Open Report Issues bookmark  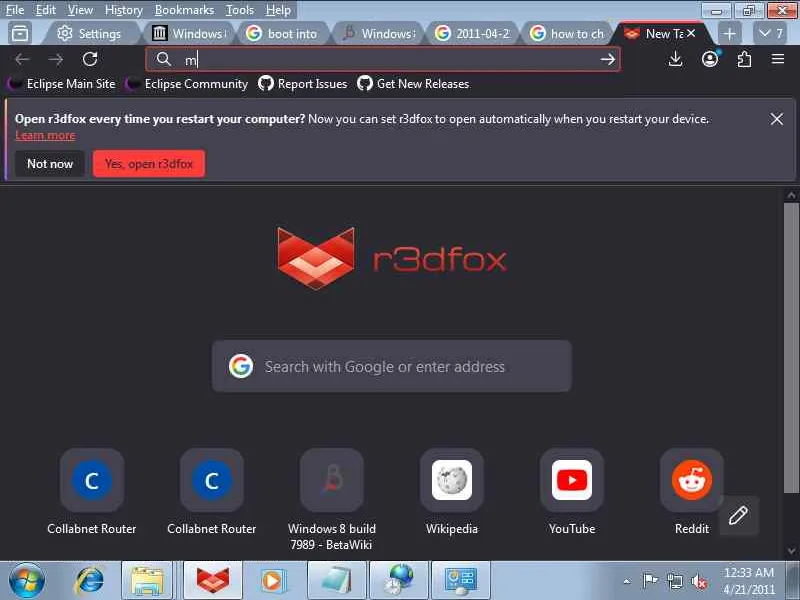point(303,84)
